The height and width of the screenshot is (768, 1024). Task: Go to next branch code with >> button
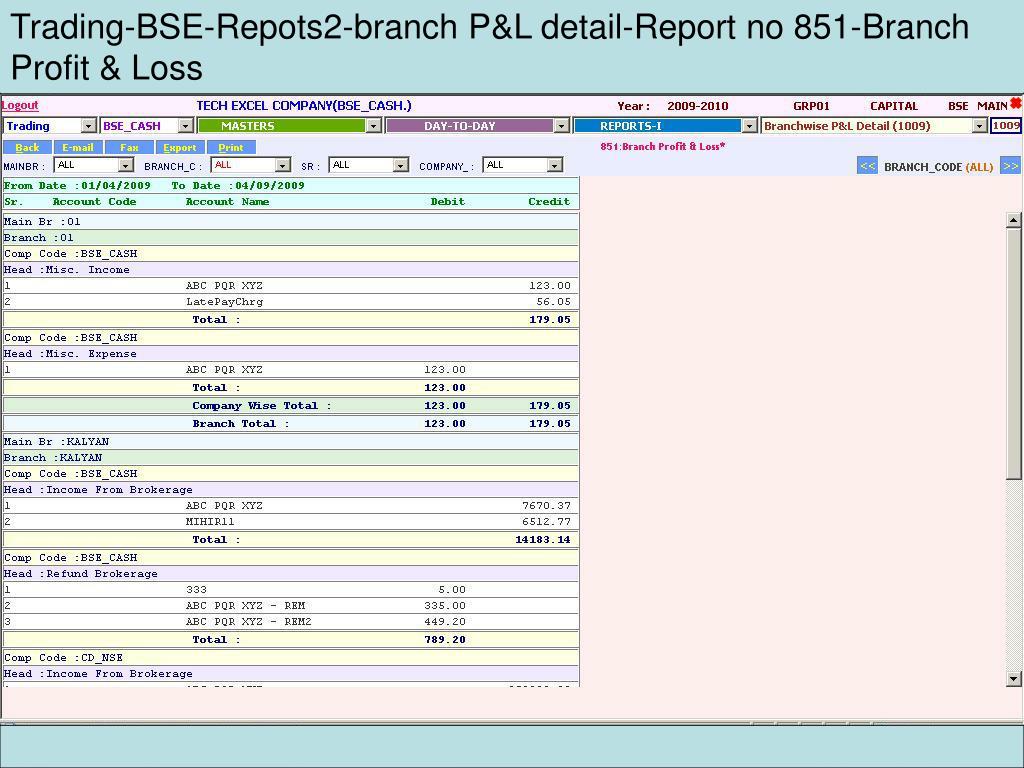pyautogui.click(x=1010, y=166)
